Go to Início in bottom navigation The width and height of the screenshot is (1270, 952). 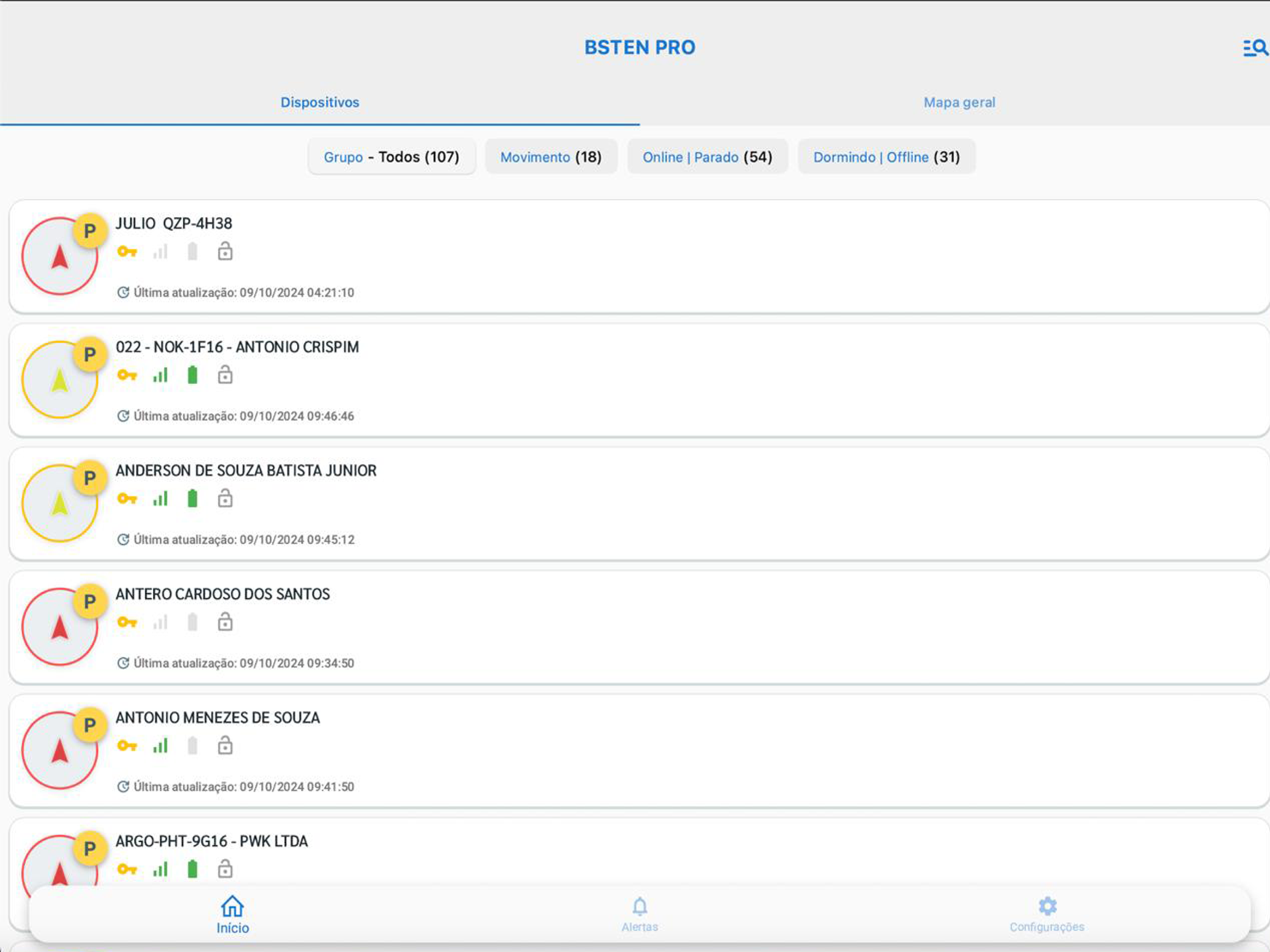[233, 915]
